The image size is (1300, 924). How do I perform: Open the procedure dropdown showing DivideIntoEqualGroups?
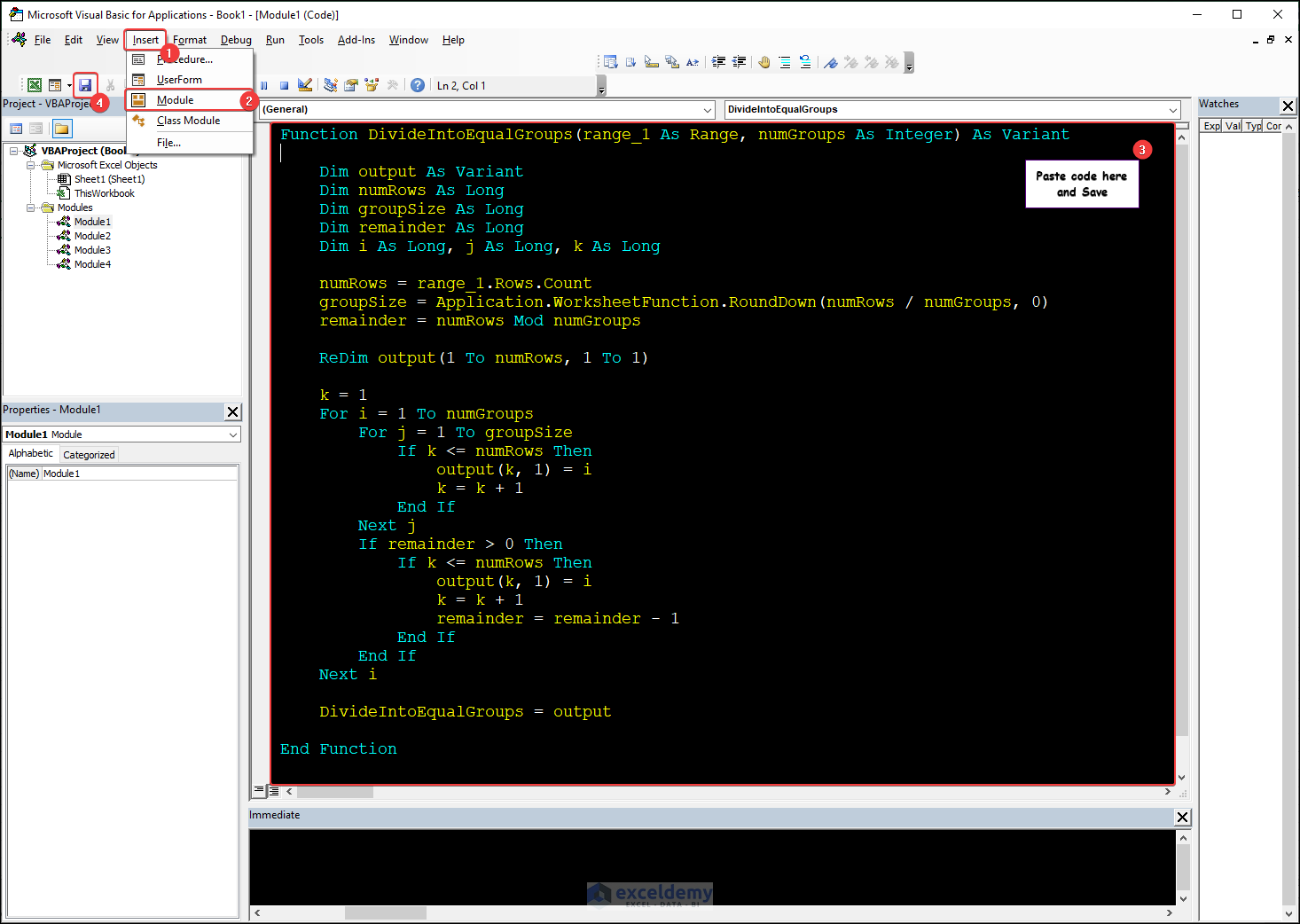[x=1173, y=110]
